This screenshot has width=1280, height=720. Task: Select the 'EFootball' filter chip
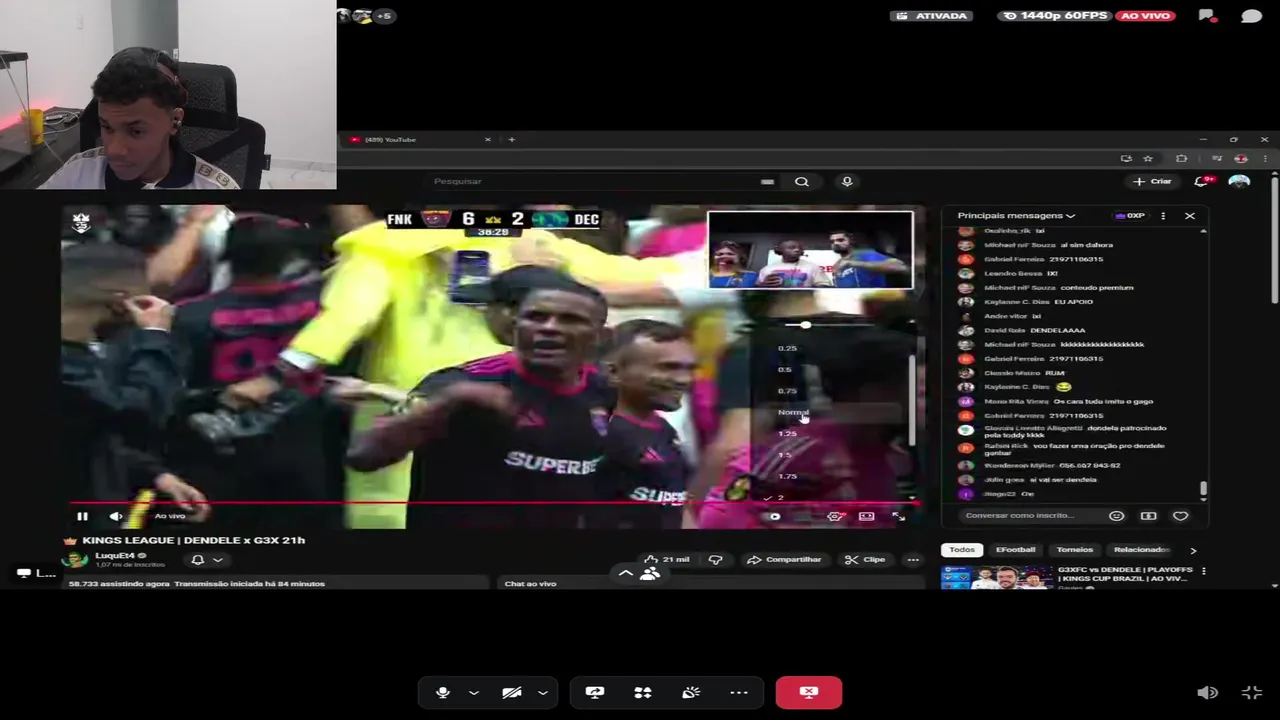[x=1015, y=550]
